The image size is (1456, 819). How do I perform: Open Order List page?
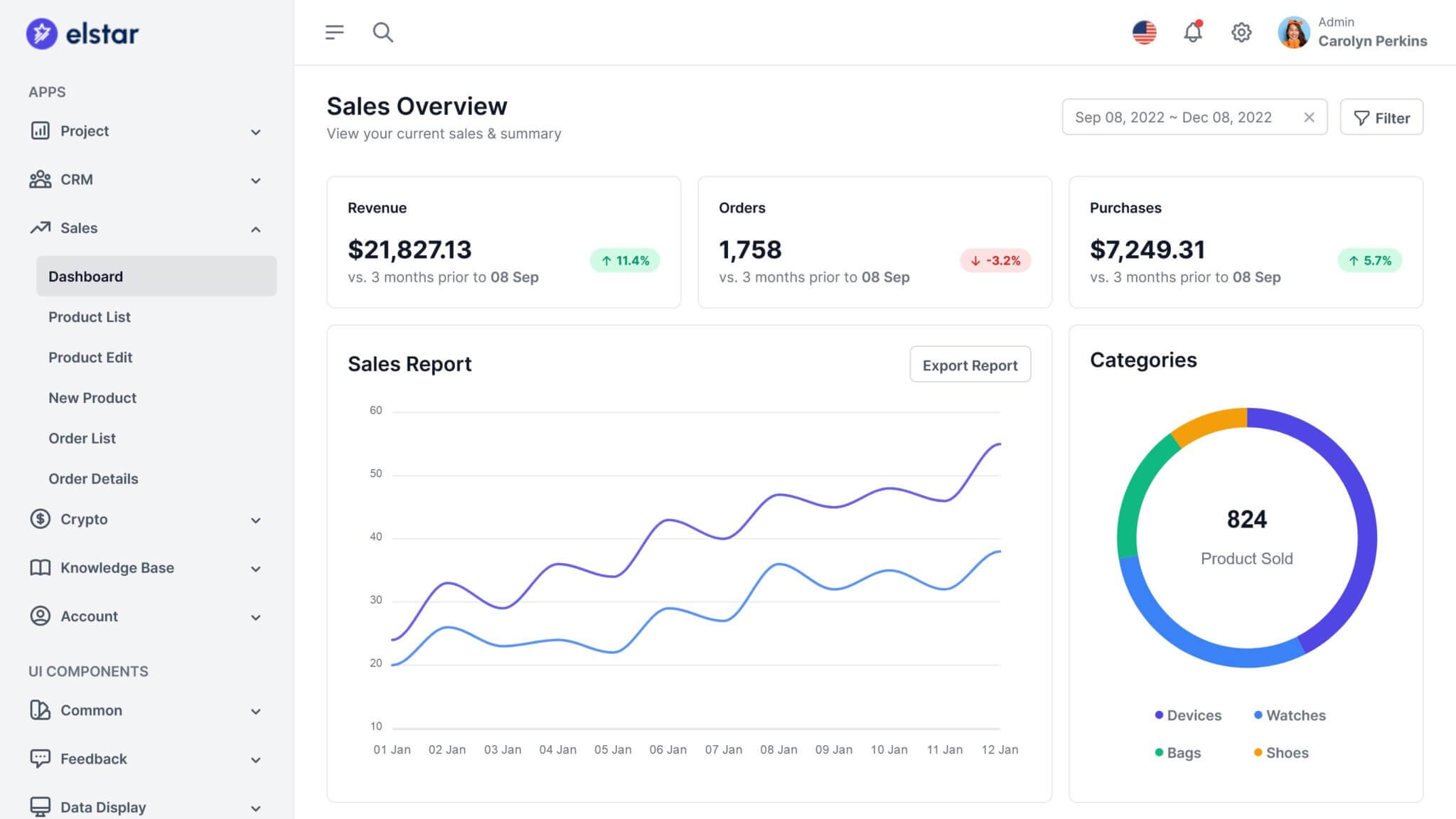tap(82, 438)
